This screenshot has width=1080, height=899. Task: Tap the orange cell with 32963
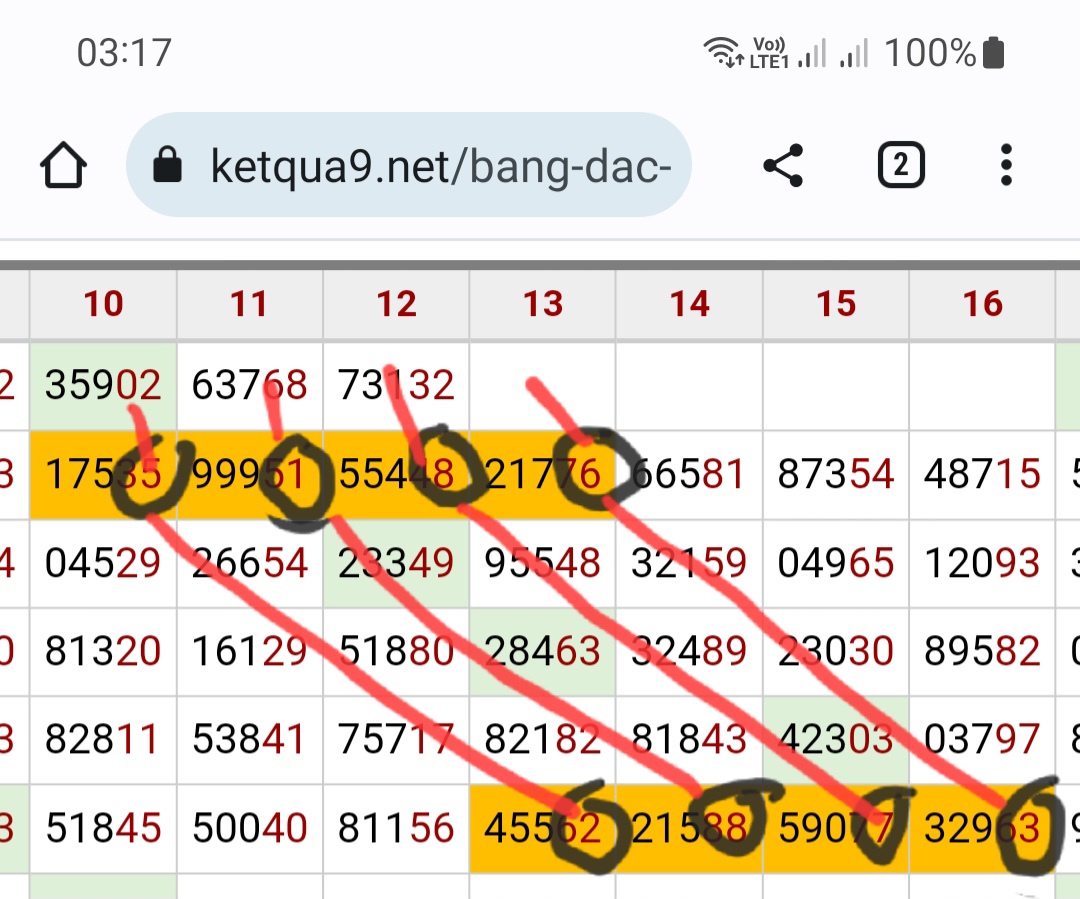pyautogui.click(x=982, y=828)
